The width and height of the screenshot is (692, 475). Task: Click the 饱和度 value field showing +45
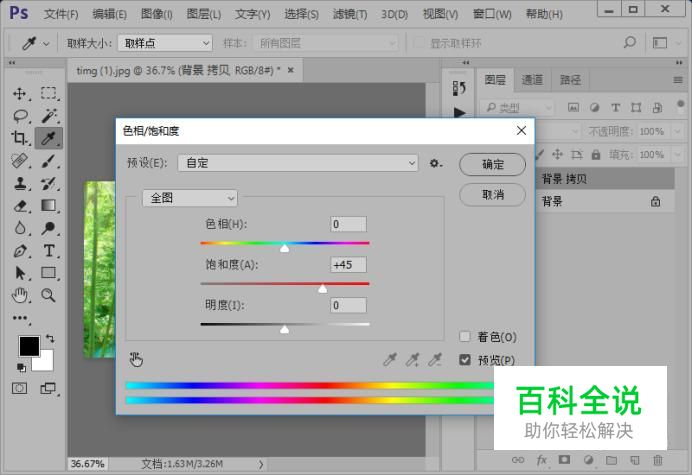348,265
